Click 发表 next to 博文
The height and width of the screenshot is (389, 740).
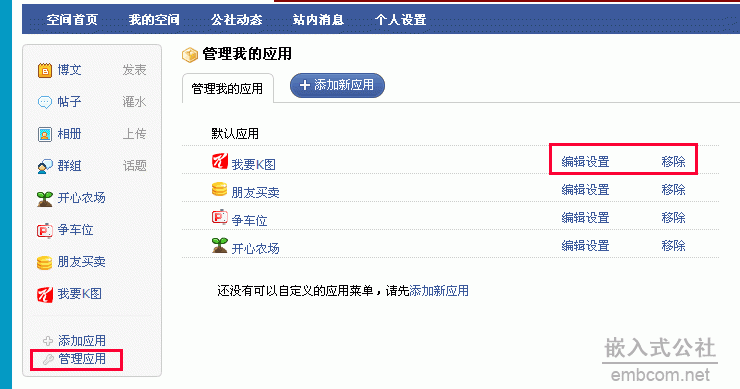click(135, 70)
